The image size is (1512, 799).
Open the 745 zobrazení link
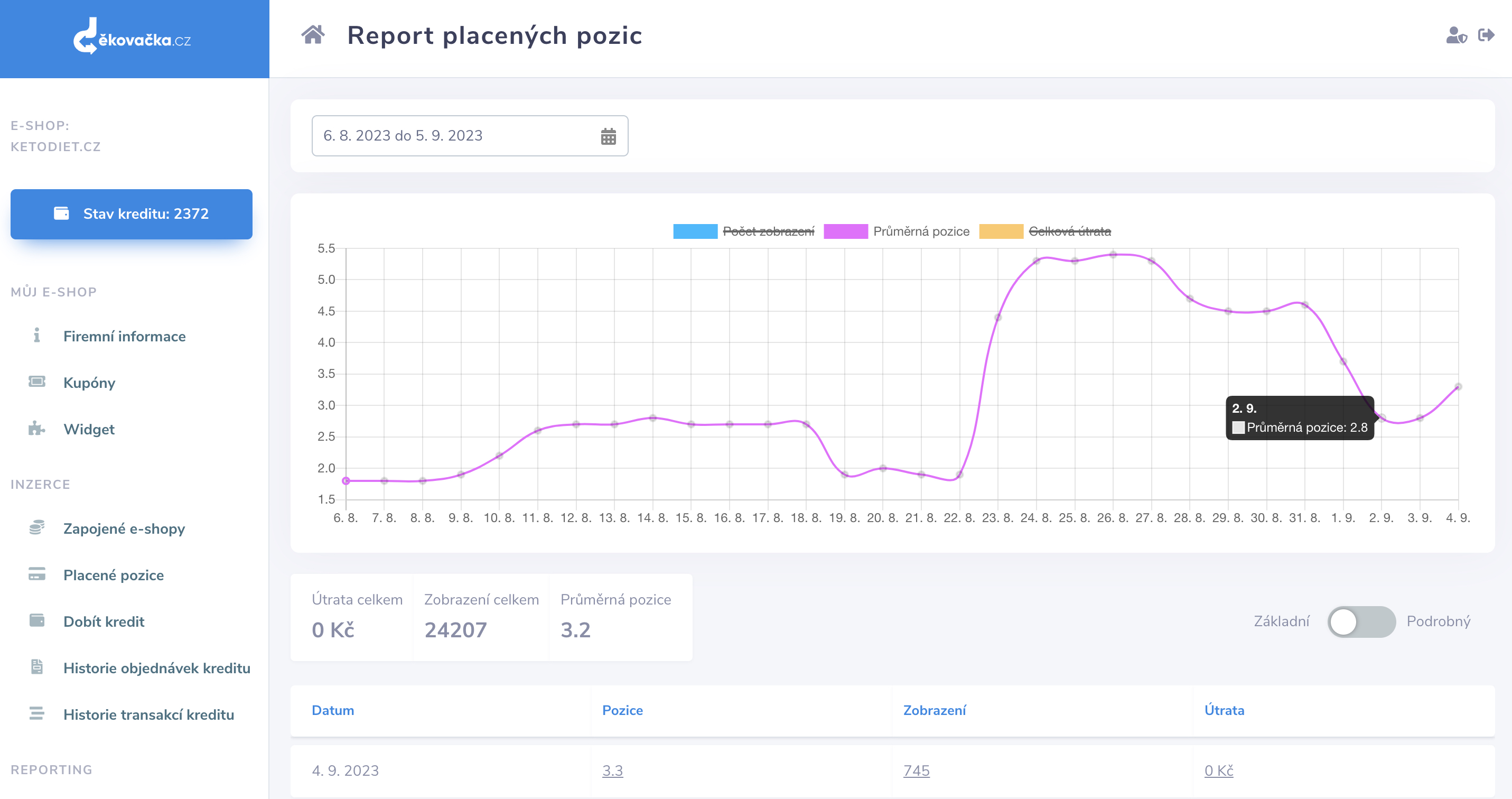coord(916,771)
